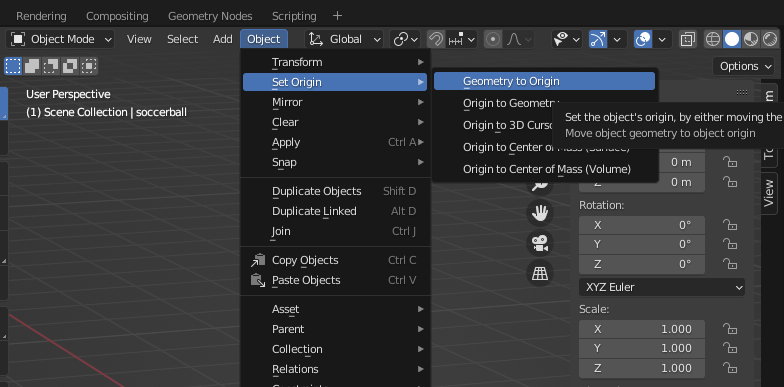
Task: Click the Subtract selection mode icon
Action: (x=51, y=66)
